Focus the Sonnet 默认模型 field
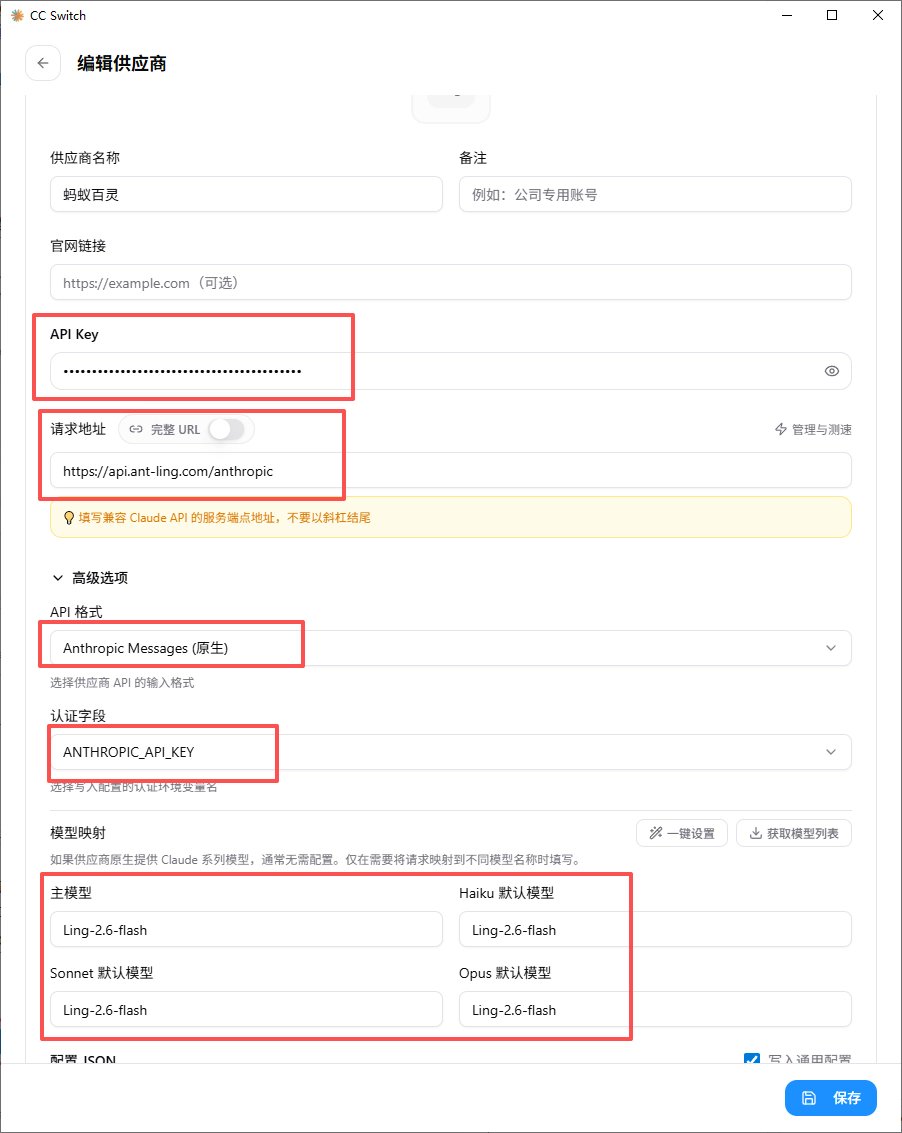The height and width of the screenshot is (1133, 902). point(246,1010)
